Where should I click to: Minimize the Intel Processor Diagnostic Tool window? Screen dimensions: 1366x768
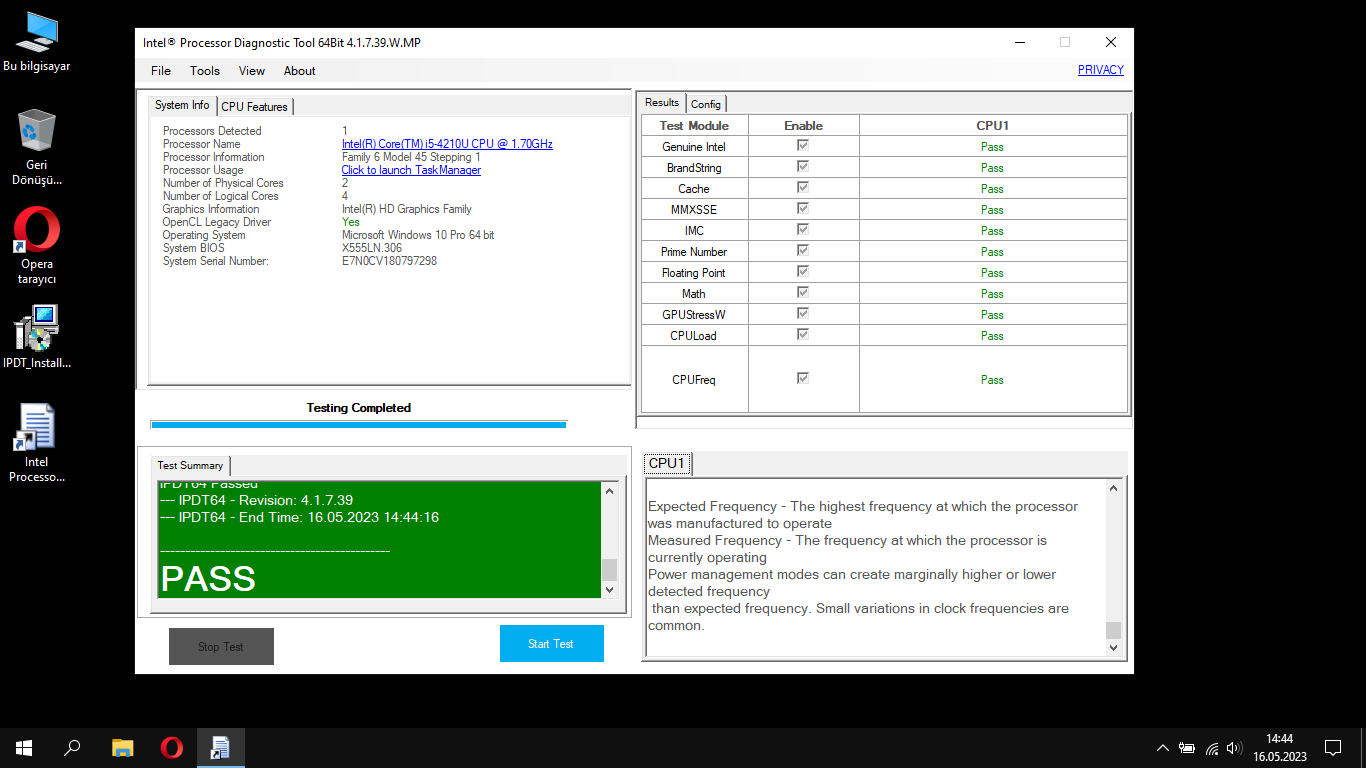(x=1020, y=43)
